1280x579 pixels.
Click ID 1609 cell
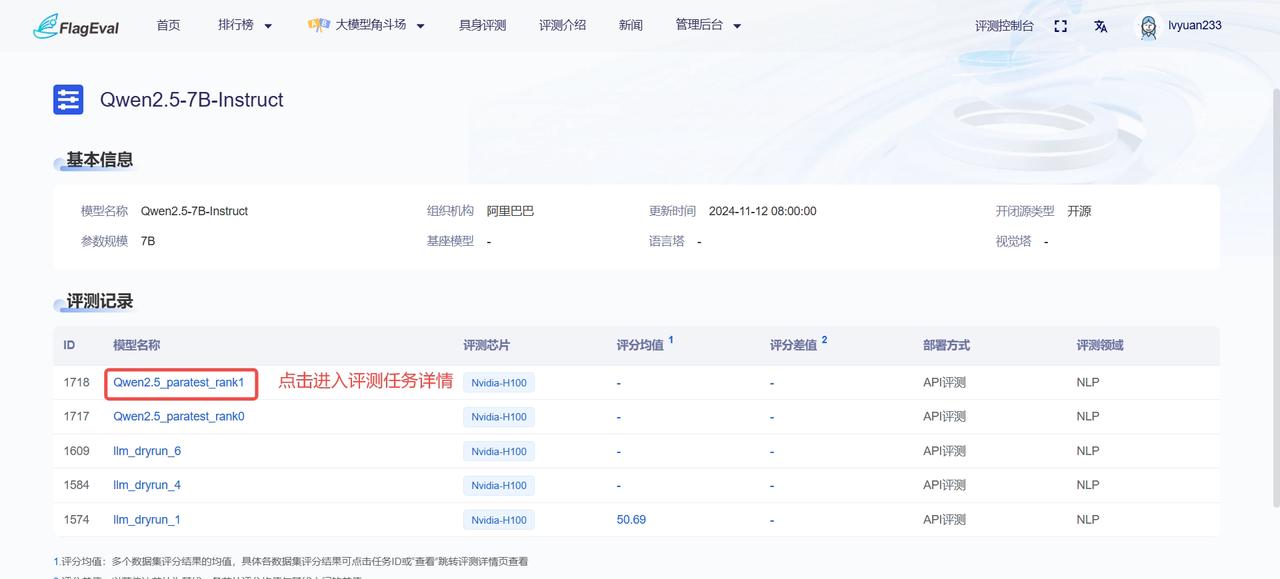(76, 451)
